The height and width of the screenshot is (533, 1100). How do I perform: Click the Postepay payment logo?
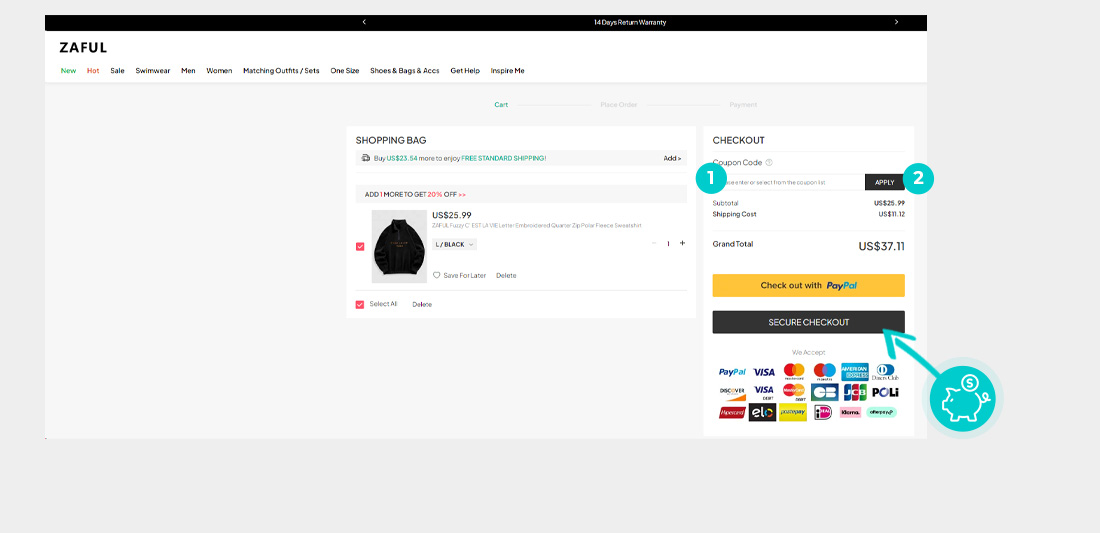pos(793,412)
